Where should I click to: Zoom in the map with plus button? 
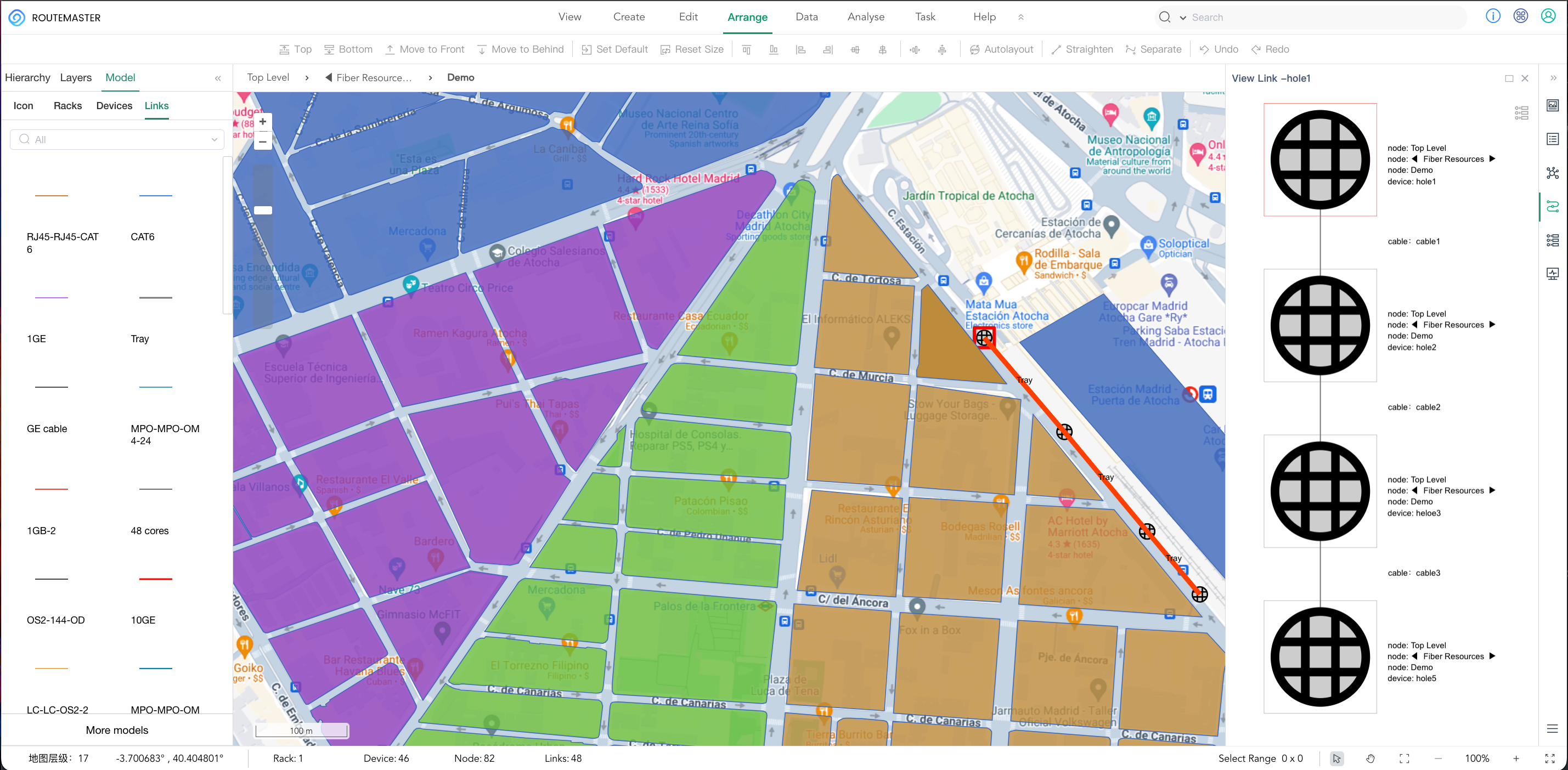(262, 122)
